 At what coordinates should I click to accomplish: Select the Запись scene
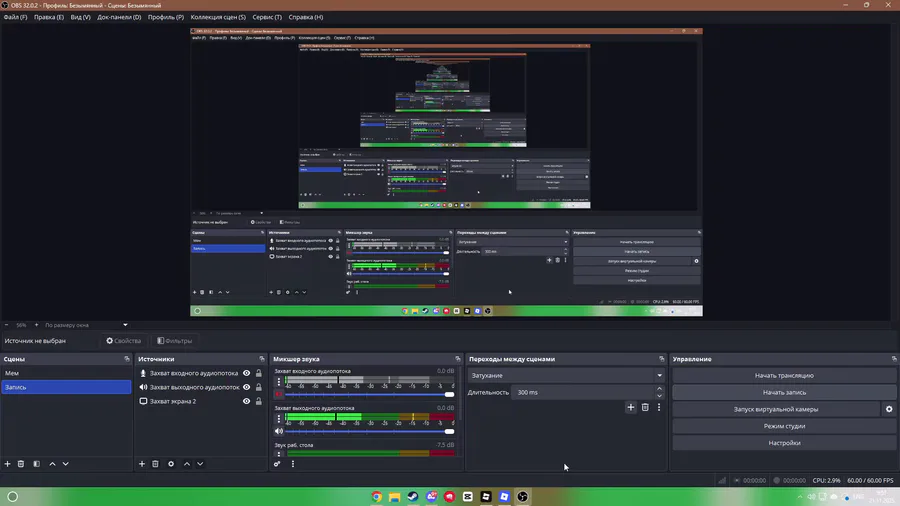66,387
